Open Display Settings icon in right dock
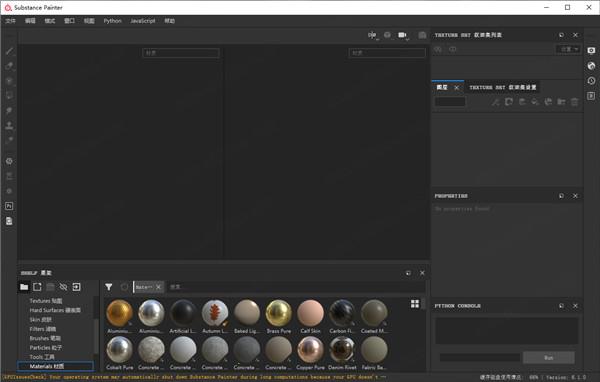Screen dimensions: 600x382 (x=591, y=51)
